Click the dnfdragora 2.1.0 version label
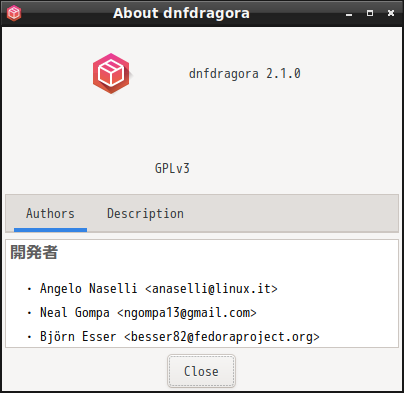Viewport: 404px width, 393px height. [x=245, y=74]
